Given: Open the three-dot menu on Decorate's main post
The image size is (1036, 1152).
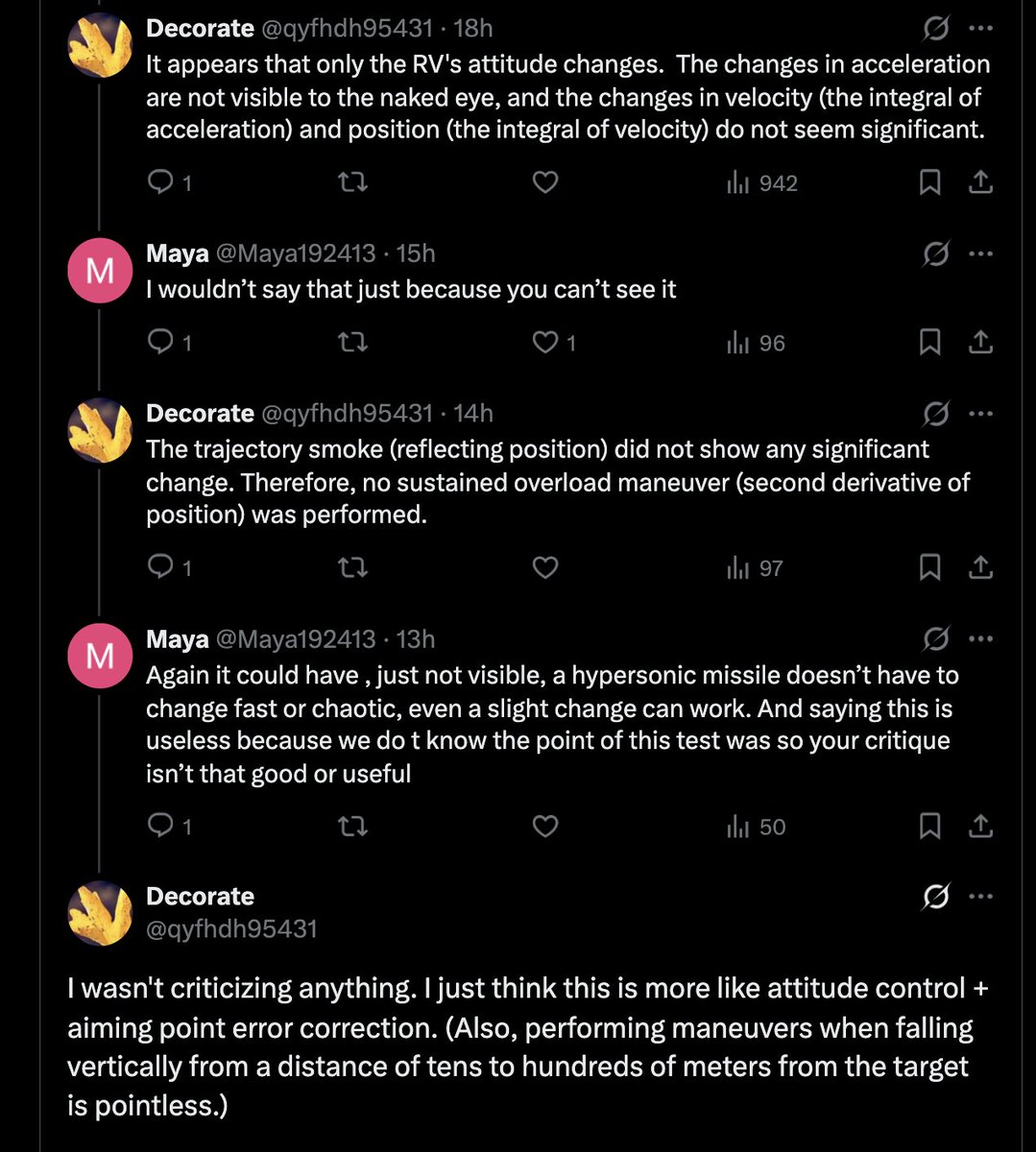Looking at the screenshot, I should coord(980,897).
